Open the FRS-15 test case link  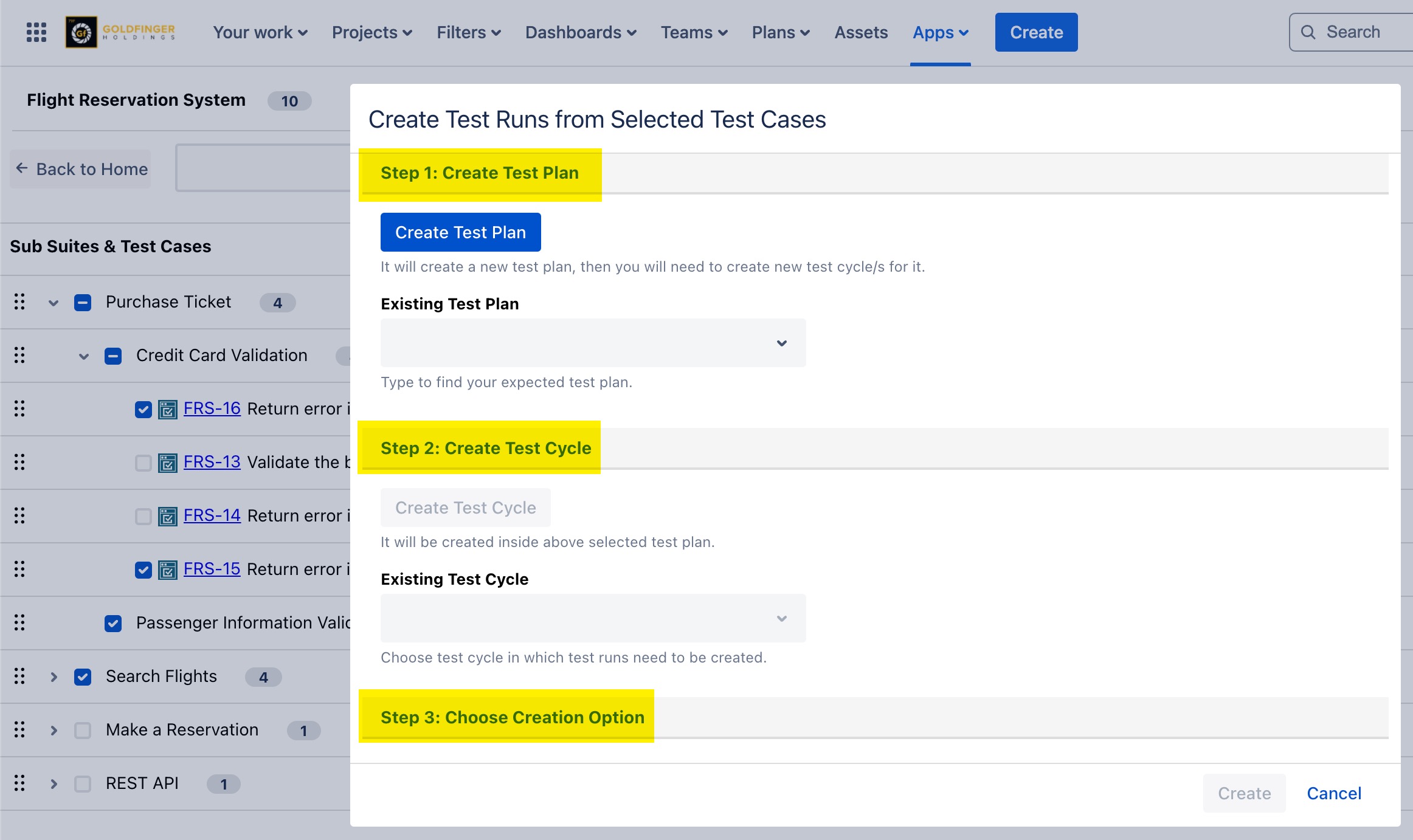212,569
